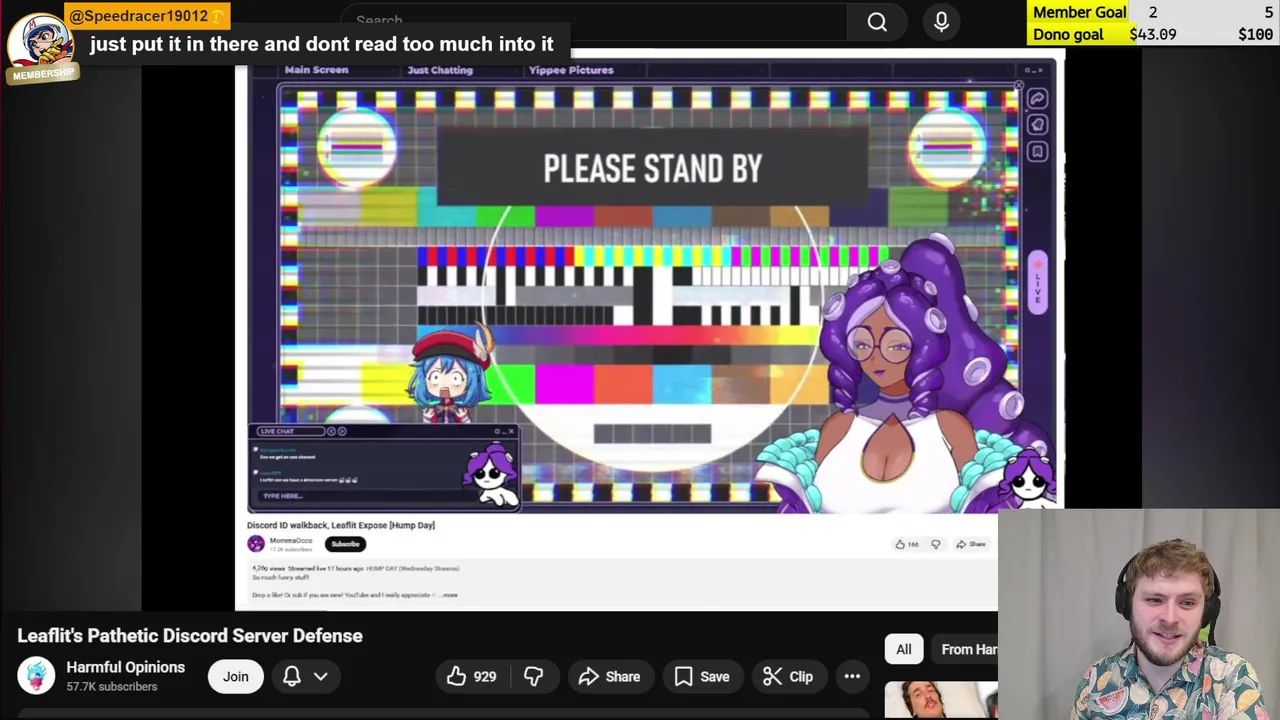Screen dimensions: 1280x720
Task: Share the Harmful Opinions video
Action: tap(609, 677)
